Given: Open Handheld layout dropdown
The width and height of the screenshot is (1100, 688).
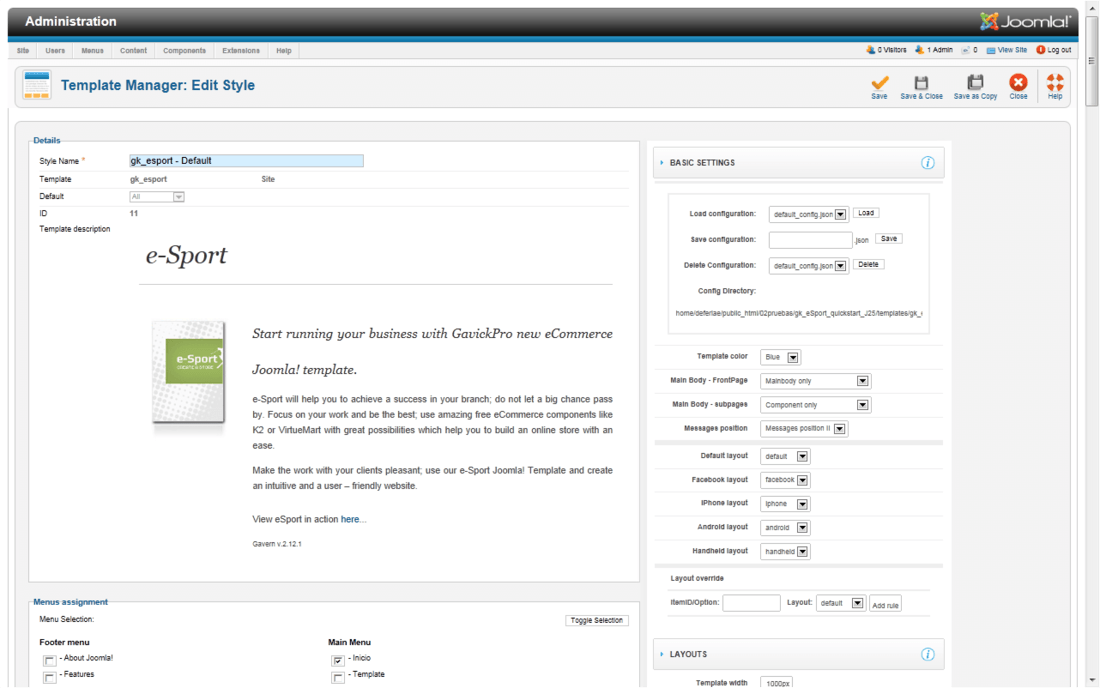Looking at the screenshot, I should click(785, 552).
